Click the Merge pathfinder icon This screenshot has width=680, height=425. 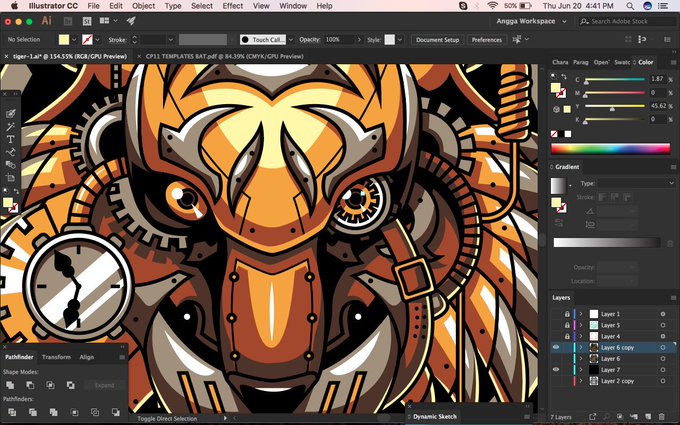53,412
